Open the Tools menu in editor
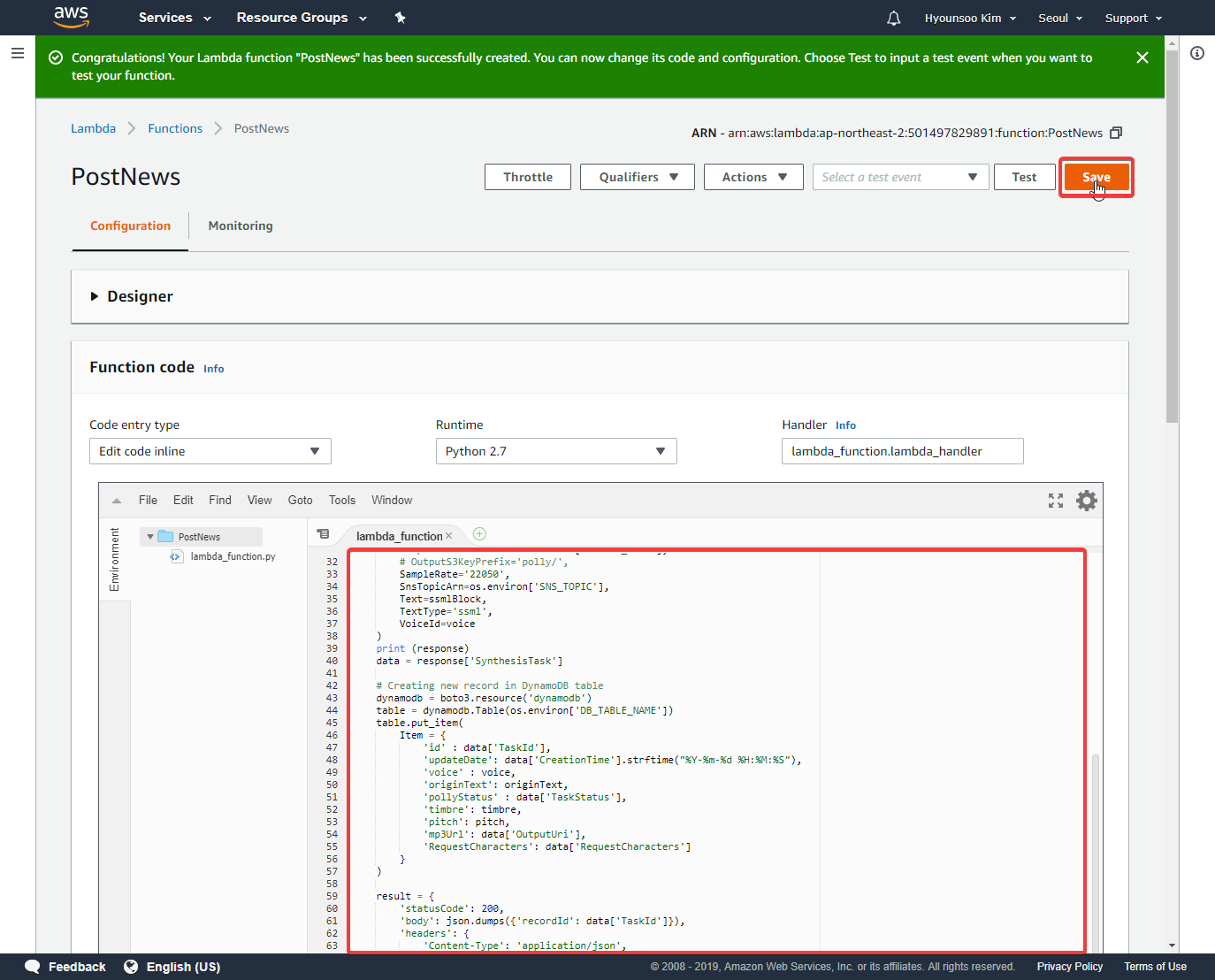Screen dimensions: 1215x980 point(342,500)
